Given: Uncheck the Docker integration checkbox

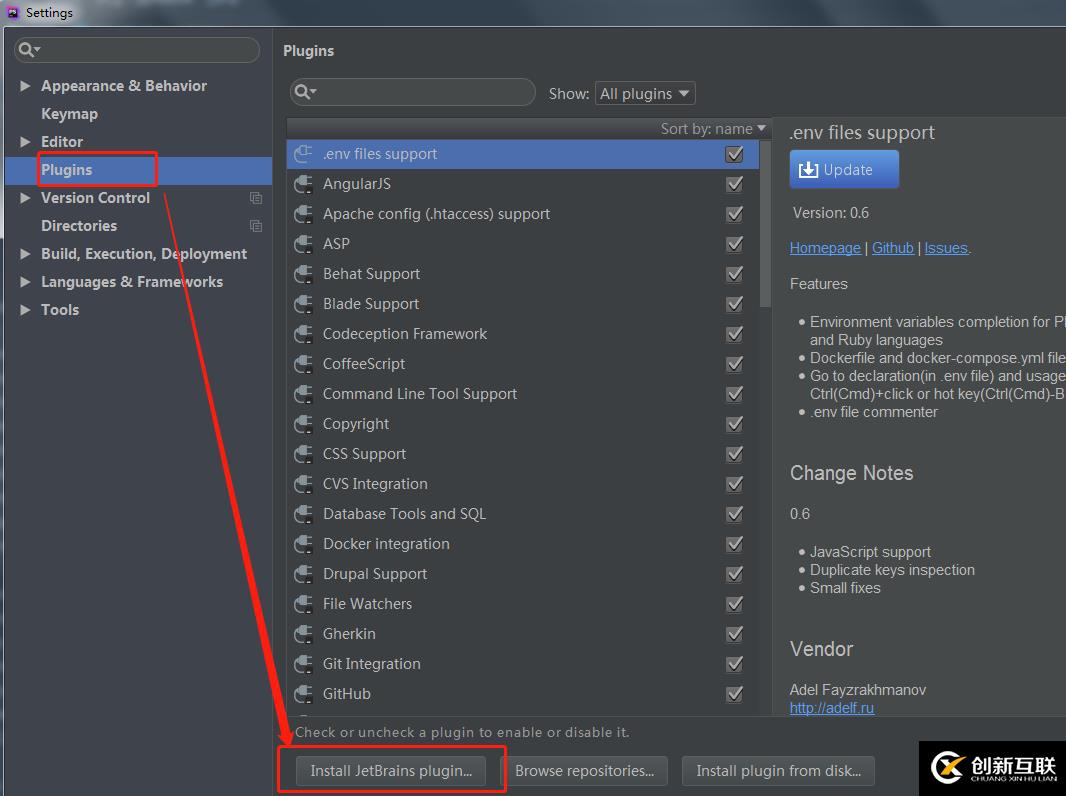Looking at the screenshot, I should pyautogui.click(x=734, y=544).
